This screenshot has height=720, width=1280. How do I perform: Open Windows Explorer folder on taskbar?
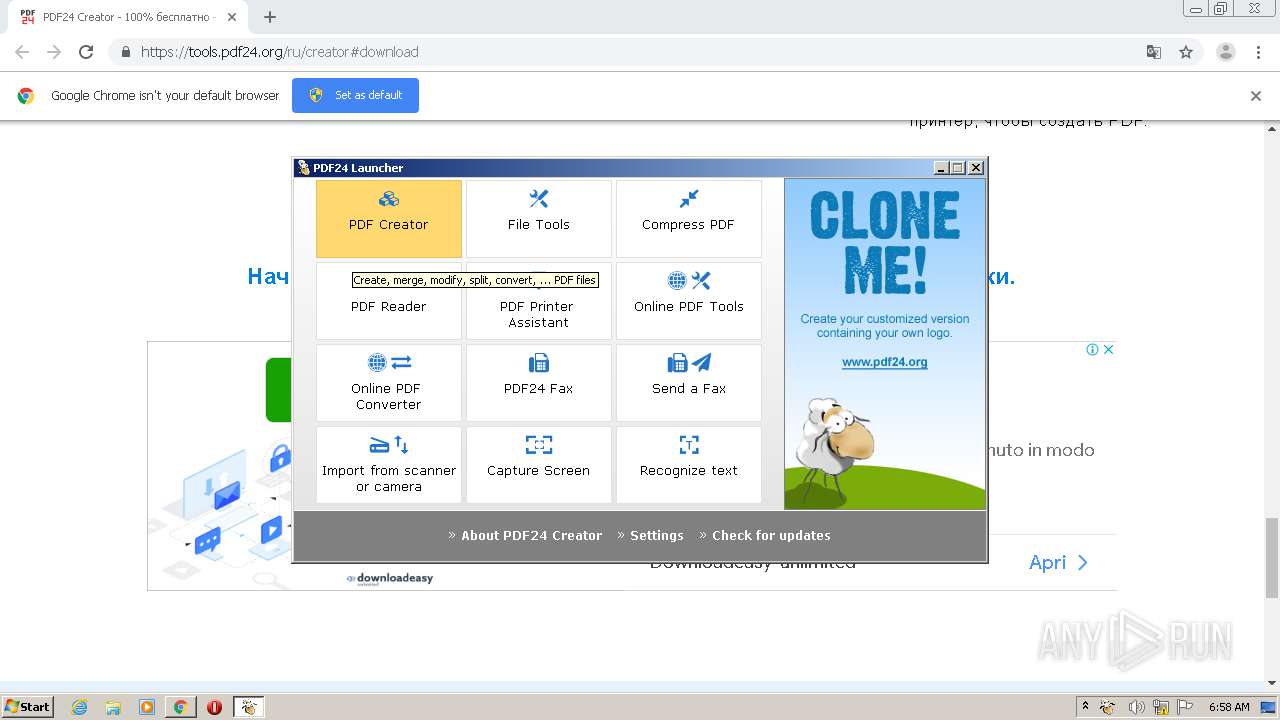tap(113, 707)
